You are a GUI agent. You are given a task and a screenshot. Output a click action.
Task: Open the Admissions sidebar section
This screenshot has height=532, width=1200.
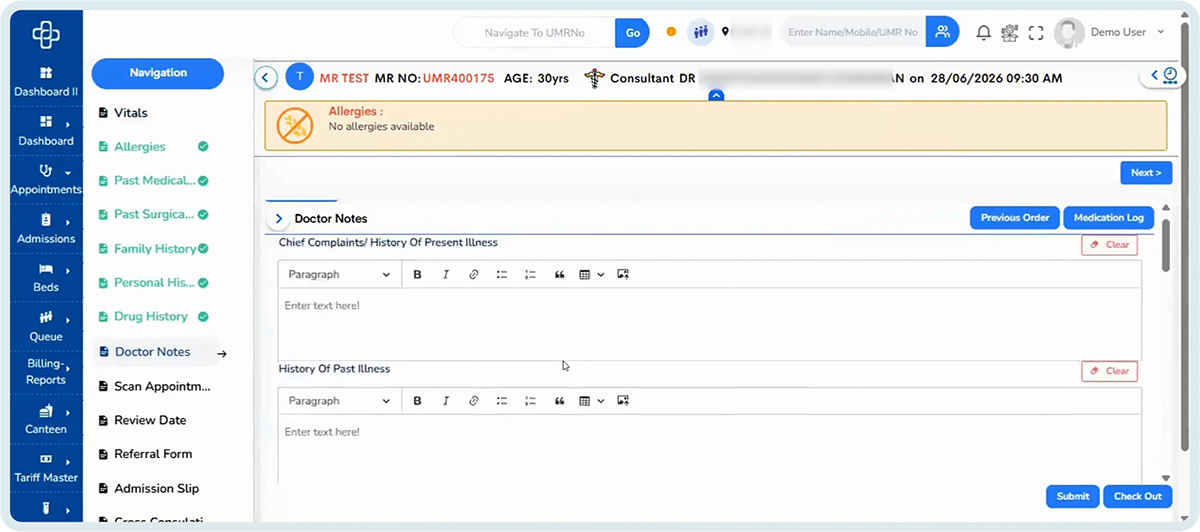(46, 229)
